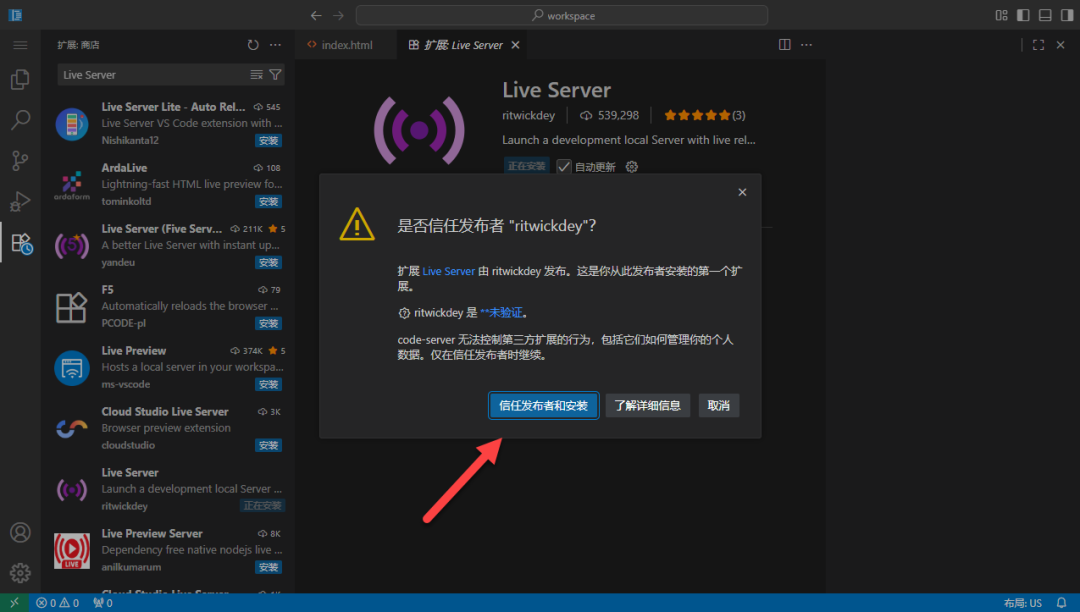Open the Extensions view in activity bar

click(x=21, y=242)
